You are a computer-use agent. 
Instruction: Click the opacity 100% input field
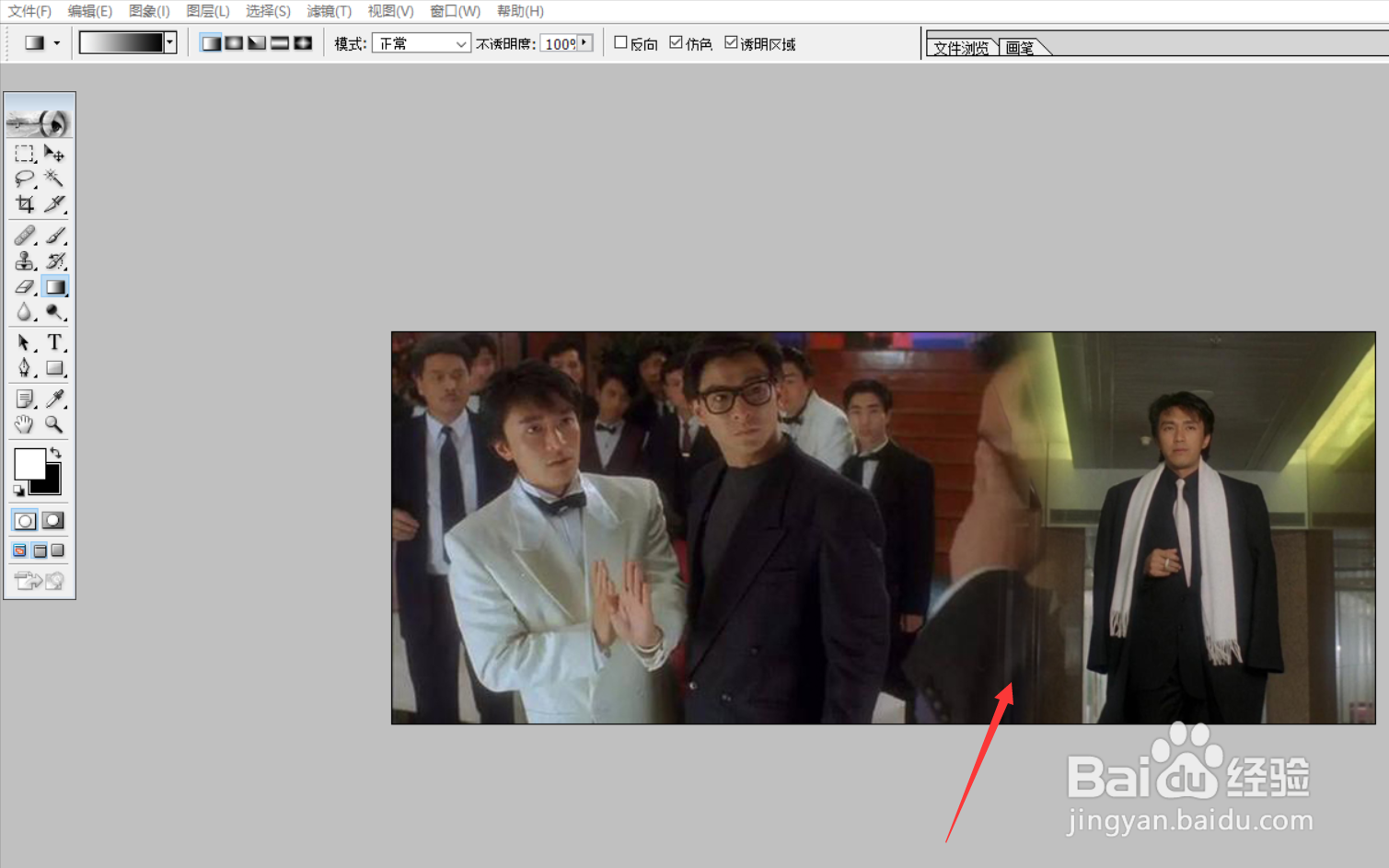tap(560, 43)
